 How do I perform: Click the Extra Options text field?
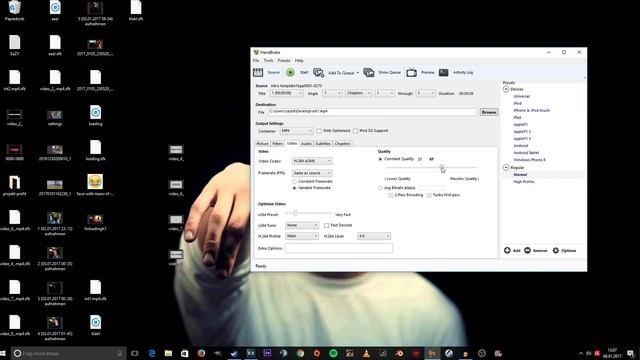339,248
